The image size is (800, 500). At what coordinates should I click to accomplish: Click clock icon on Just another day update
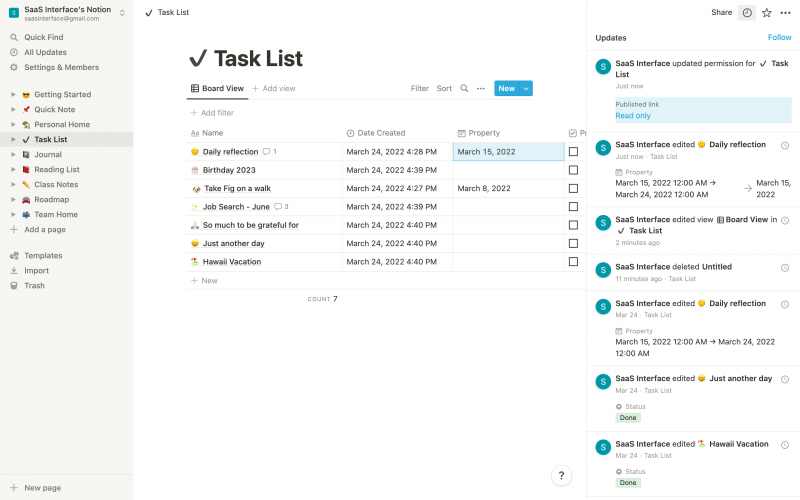(x=785, y=379)
